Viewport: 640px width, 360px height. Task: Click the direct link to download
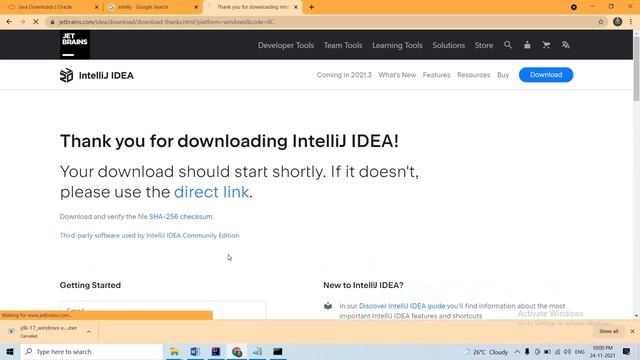point(211,192)
